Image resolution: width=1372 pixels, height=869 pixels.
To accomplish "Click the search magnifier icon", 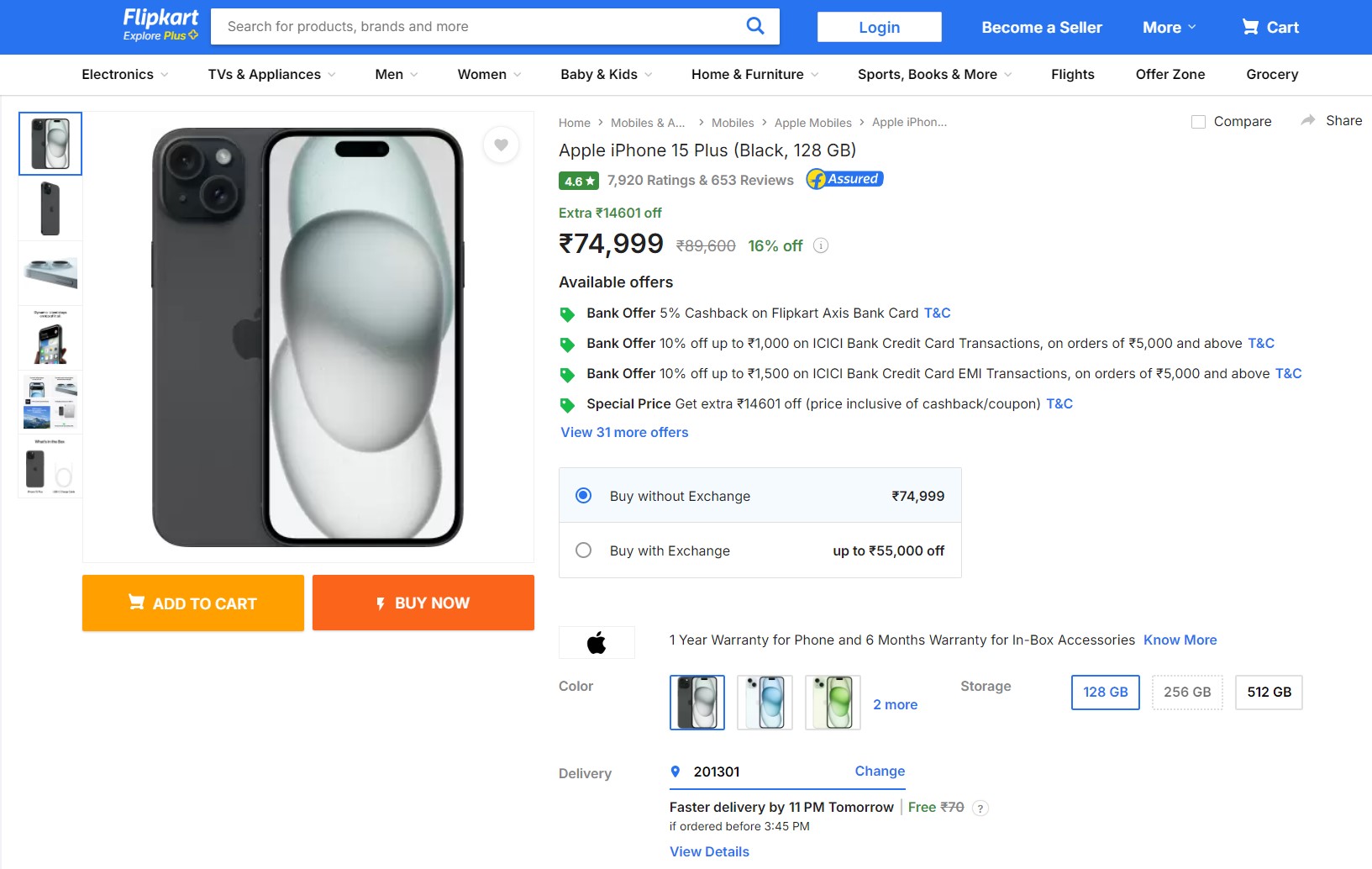I will (x=755, y=26).
